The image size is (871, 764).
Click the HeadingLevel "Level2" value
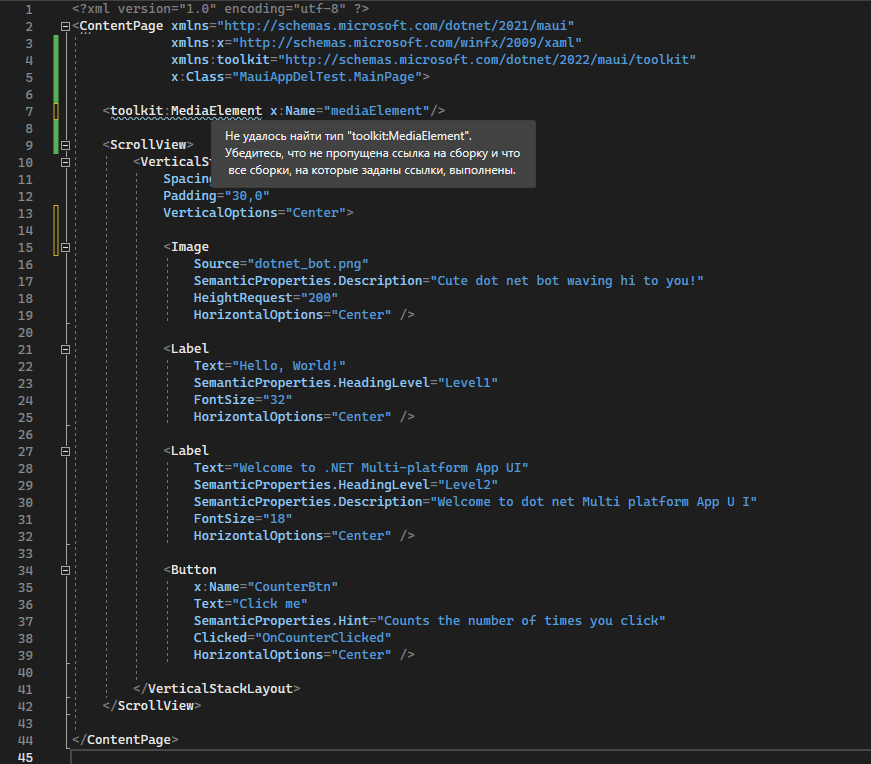tap(467, 485)
